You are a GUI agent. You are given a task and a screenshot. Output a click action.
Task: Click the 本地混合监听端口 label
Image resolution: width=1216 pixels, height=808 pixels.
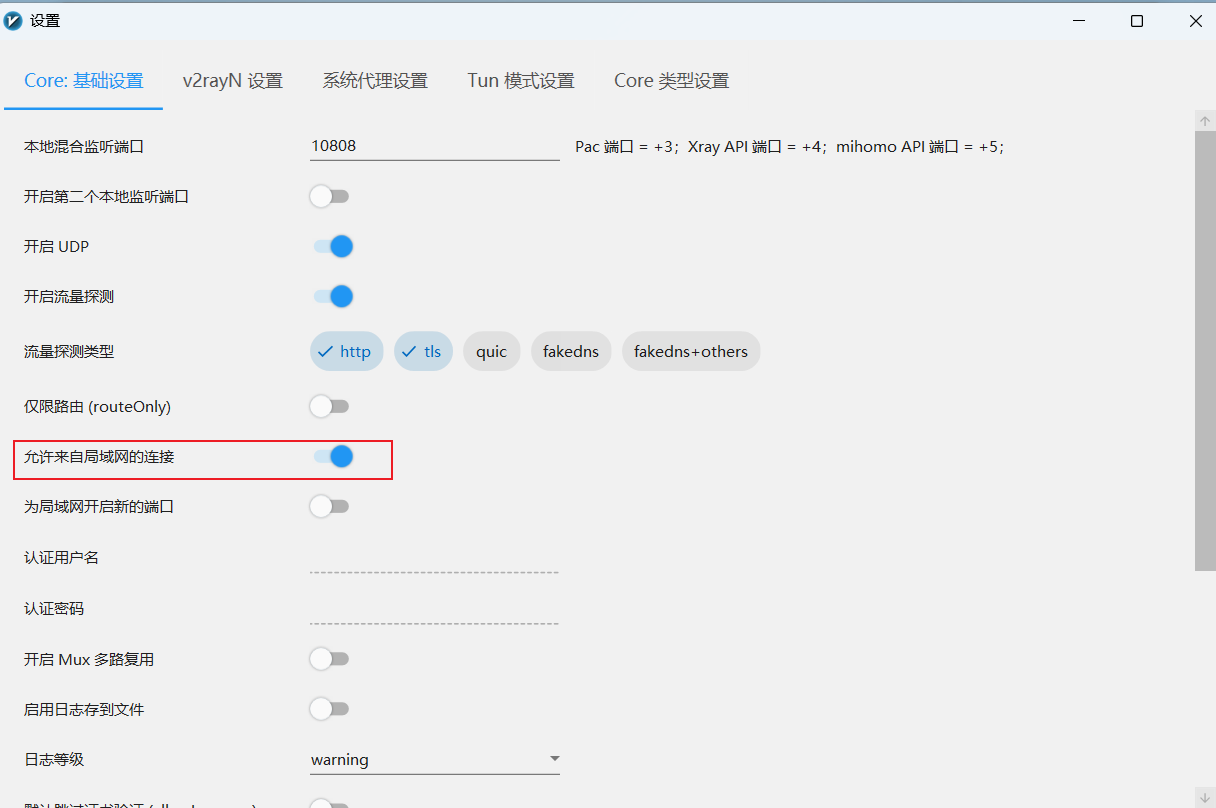84,146
